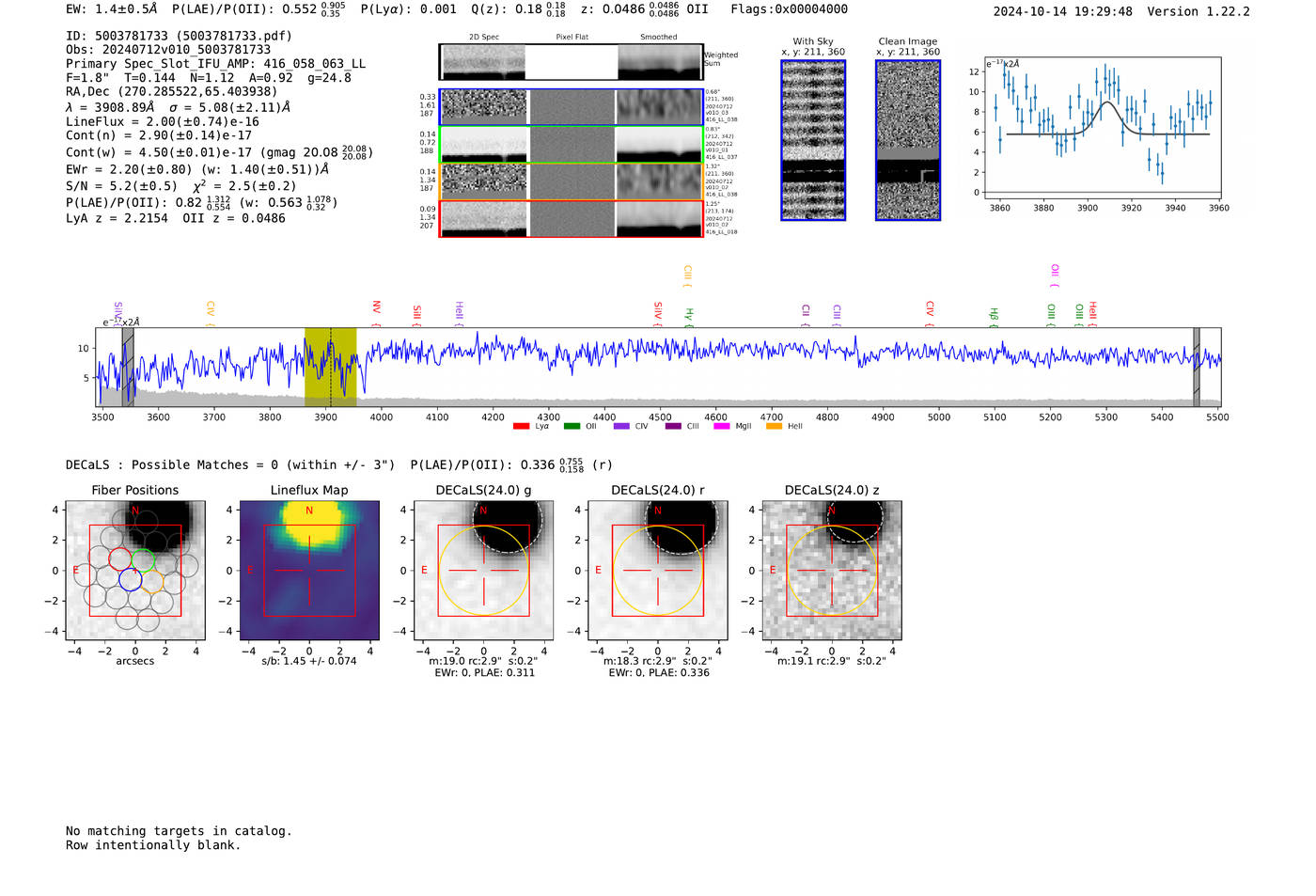Open the green-bordered 2D spectrum row

pyautogui.click(x=572, y=145)
